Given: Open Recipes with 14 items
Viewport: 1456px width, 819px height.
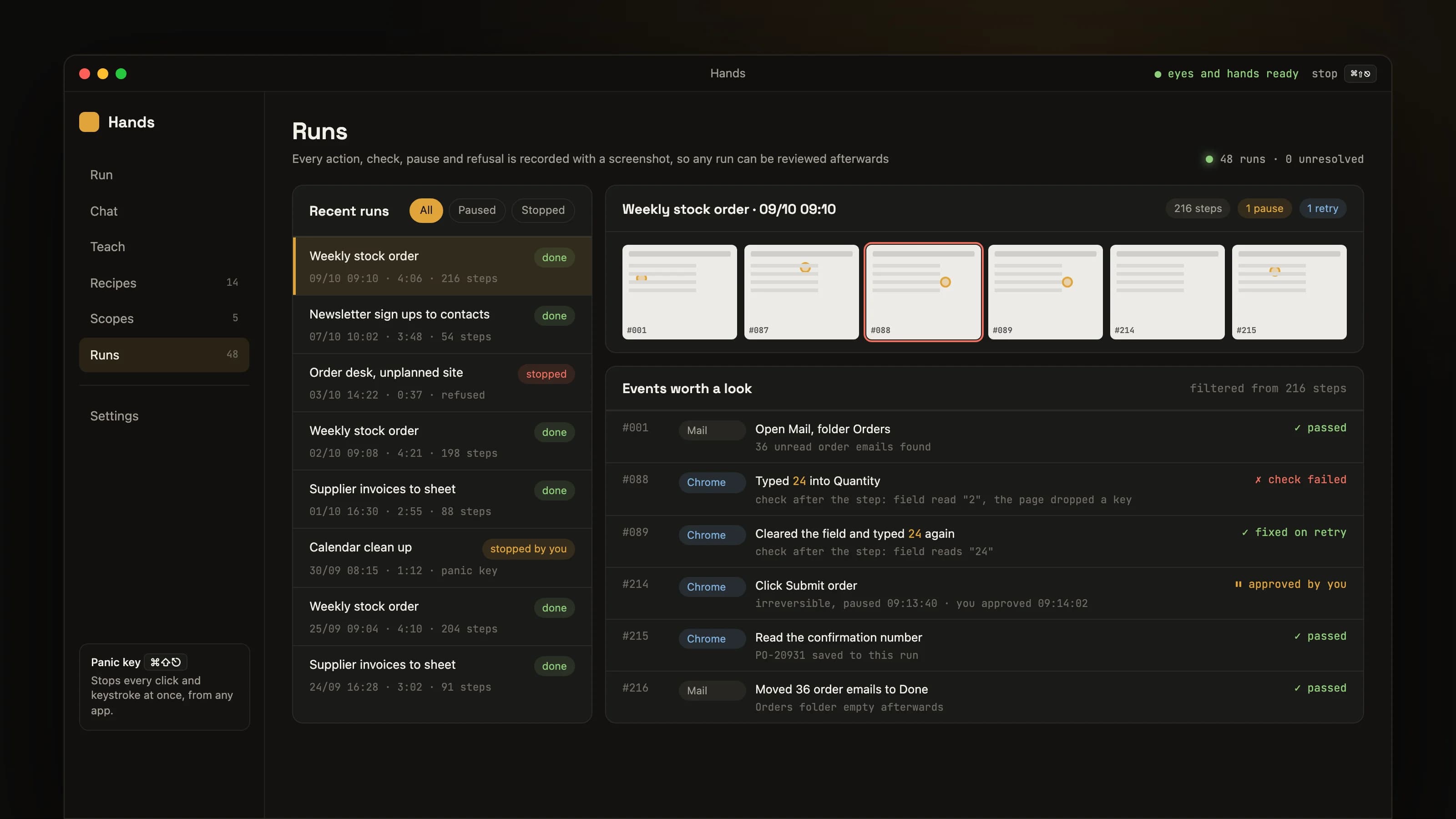Looking at the screenshot, I should 164,283.
